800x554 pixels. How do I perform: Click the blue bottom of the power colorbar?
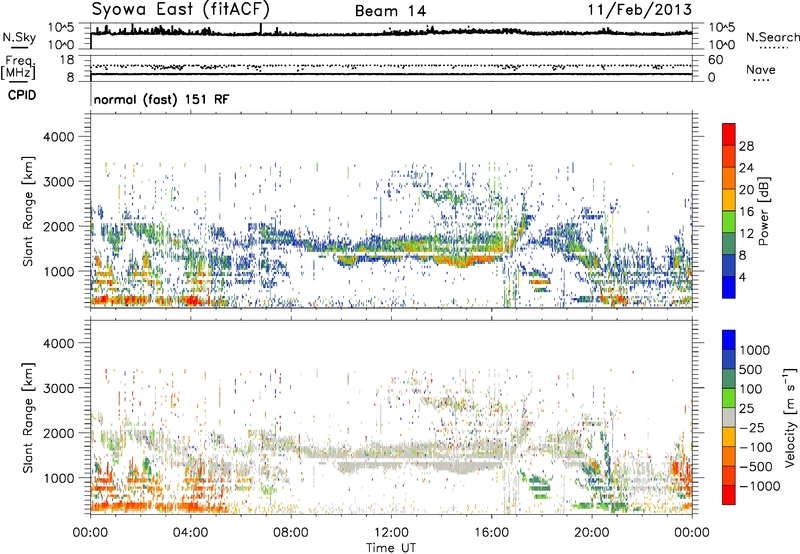(729, 288)
